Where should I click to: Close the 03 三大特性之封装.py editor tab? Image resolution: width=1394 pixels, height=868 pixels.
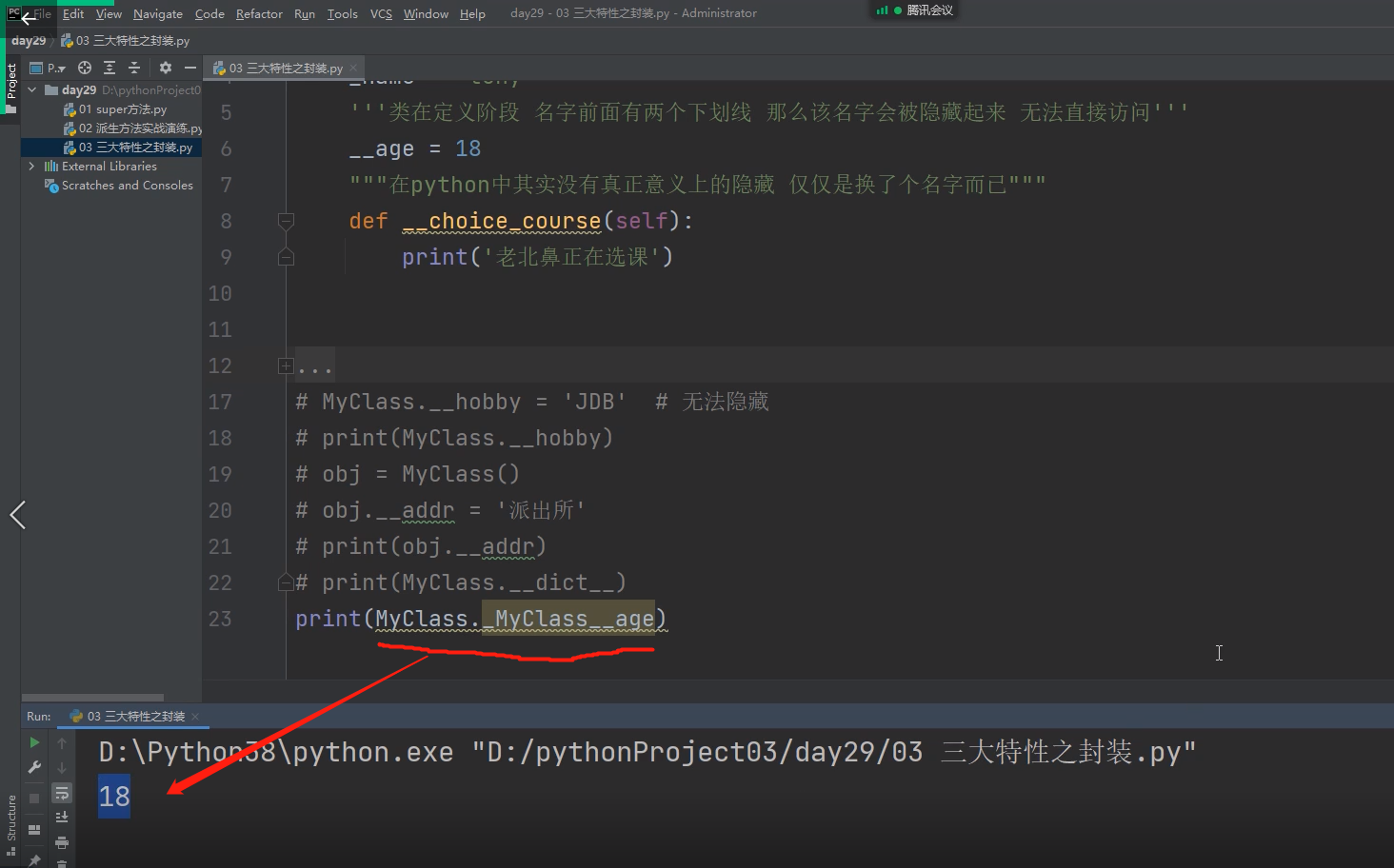pyautogui.click(x=353, y=68)
